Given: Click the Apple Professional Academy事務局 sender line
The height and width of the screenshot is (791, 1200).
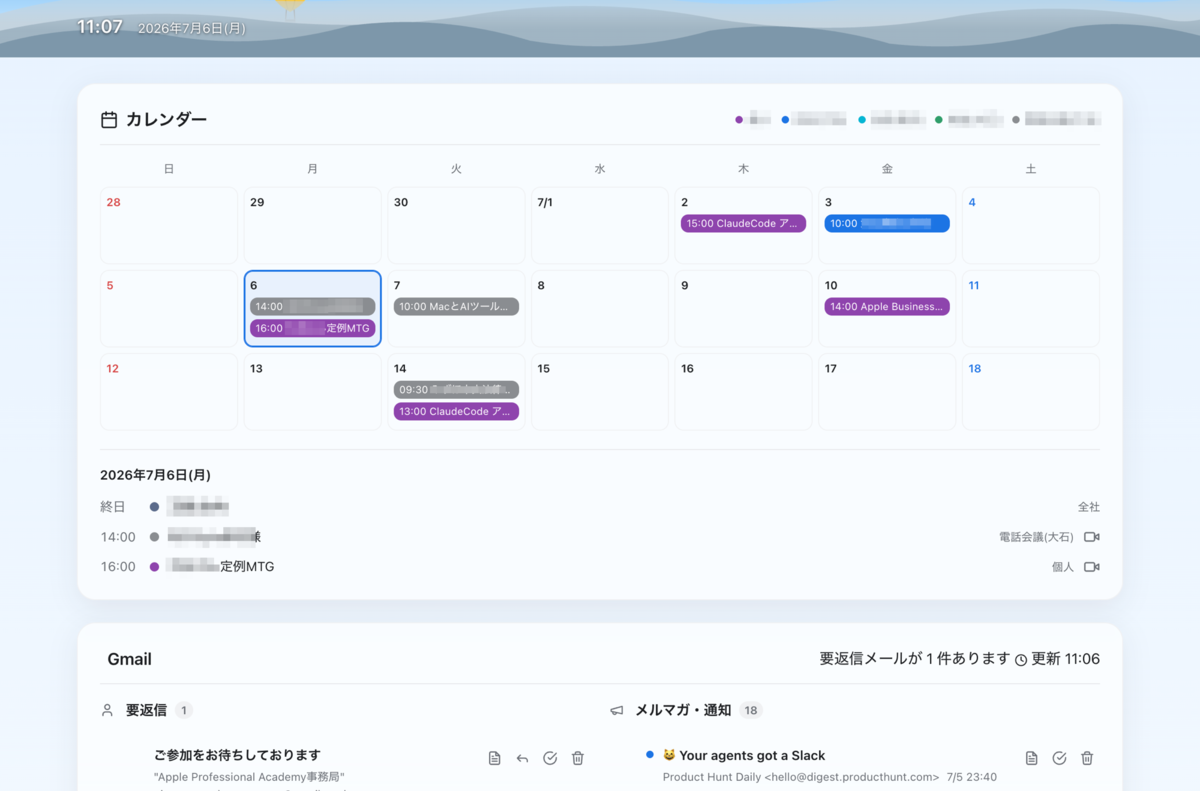Looking at the screenshot, I should coord(249,777).
